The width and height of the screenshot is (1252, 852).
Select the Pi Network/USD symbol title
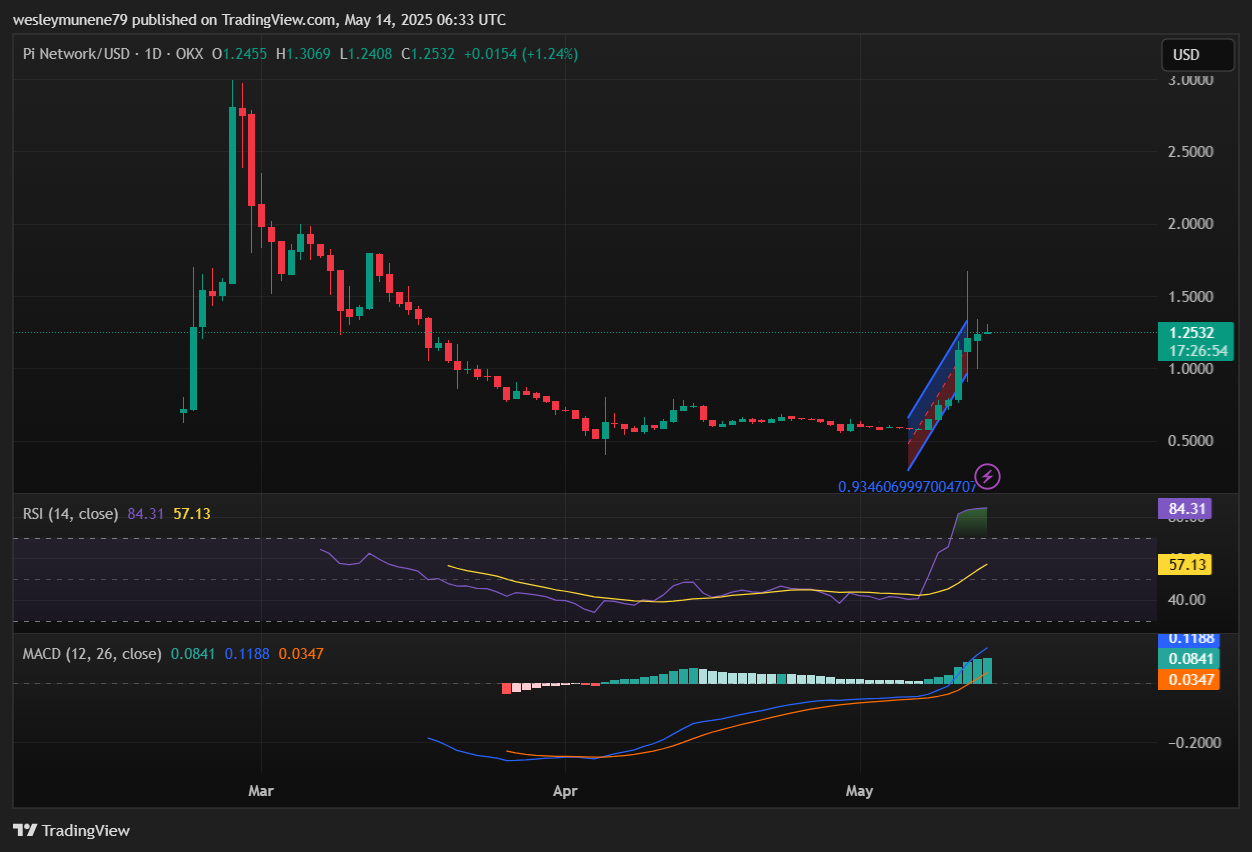point(78,54)
